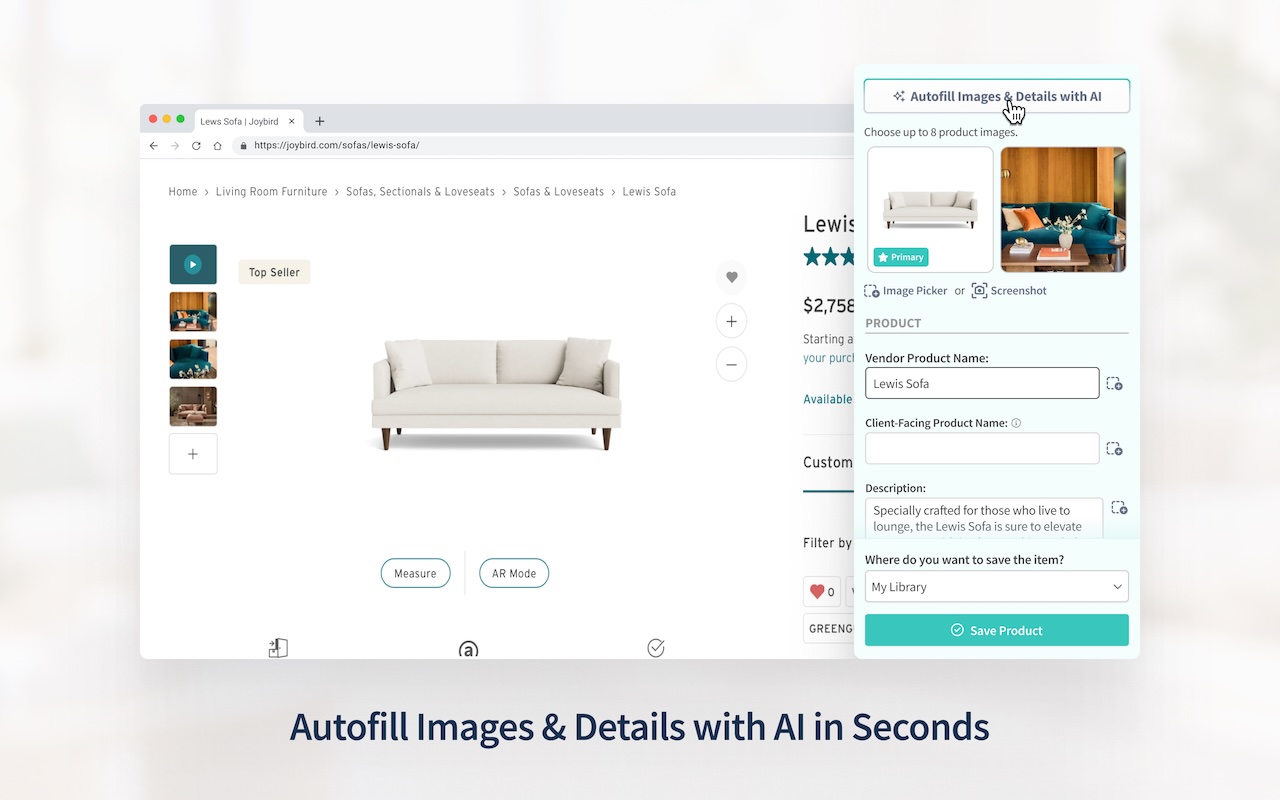
Task: Reload the page with refresh icon
Action: [196, 145]
